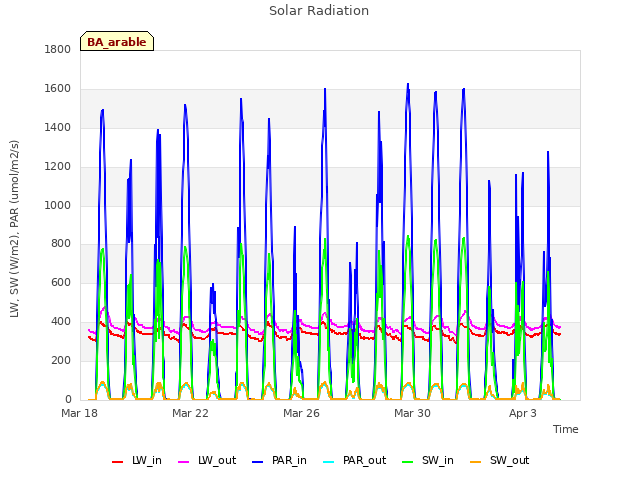The height and width of the screenshot is (480, 640).
Task: Click the orange SW_out legend swatch
Action: pos(476,462)
